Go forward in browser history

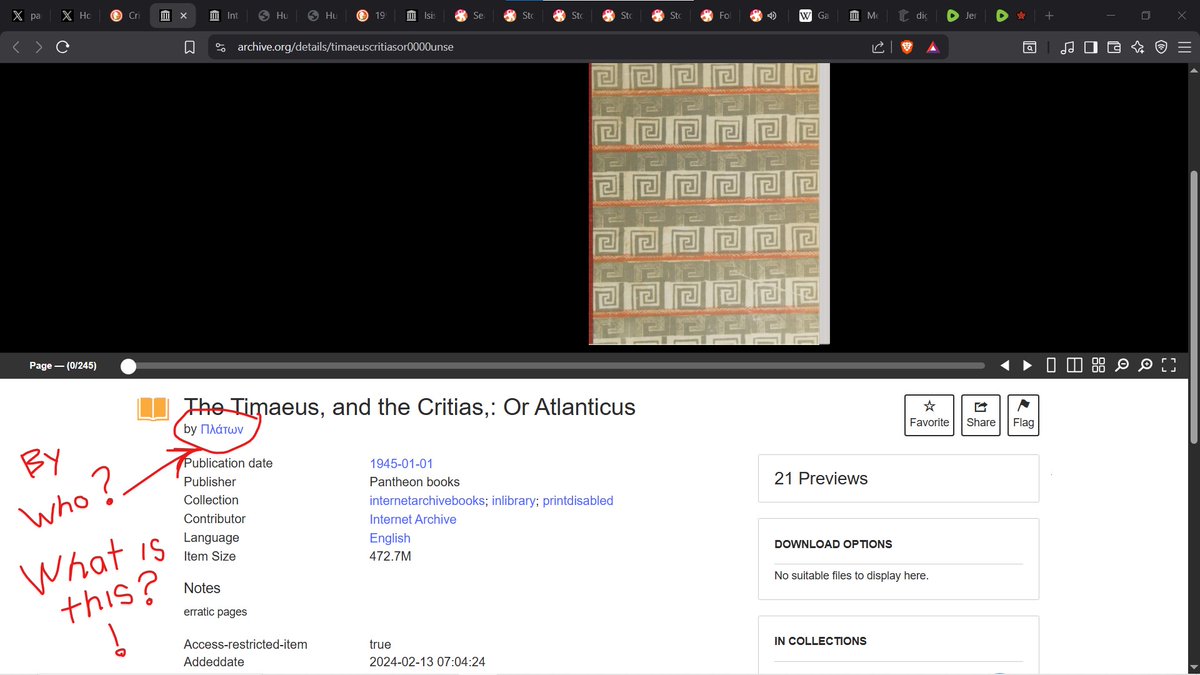[x=39, y=47]
